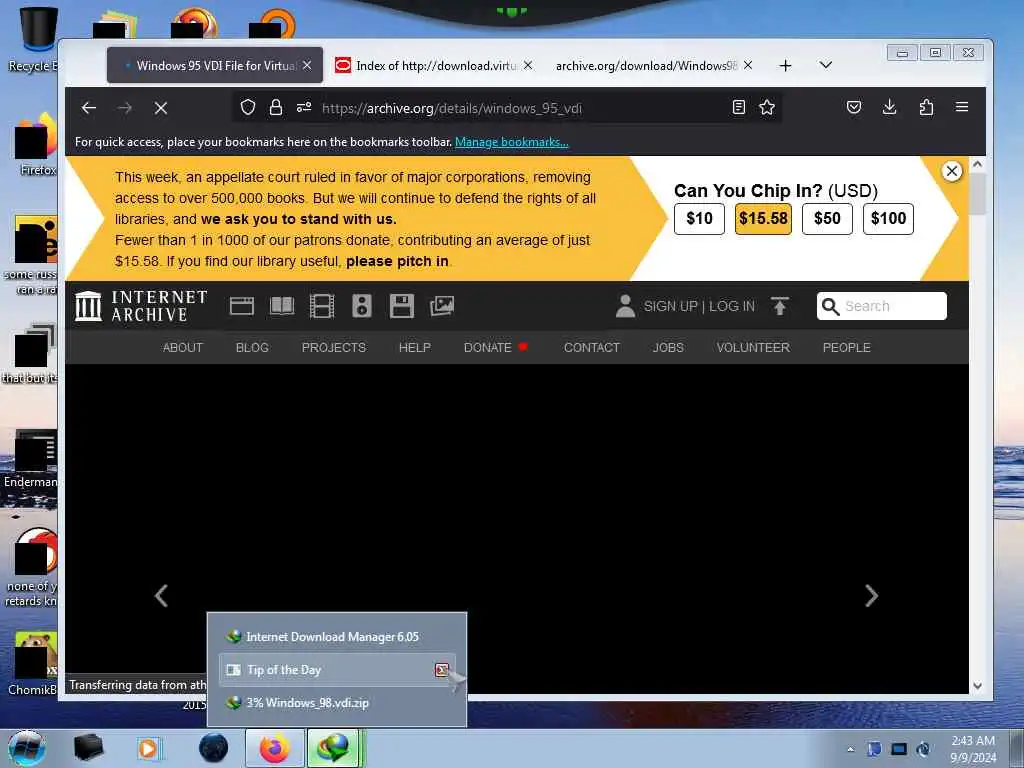Stop loading the page with the X button
The height and width of the screenshot is (768, 1024).
pos(161,108)
